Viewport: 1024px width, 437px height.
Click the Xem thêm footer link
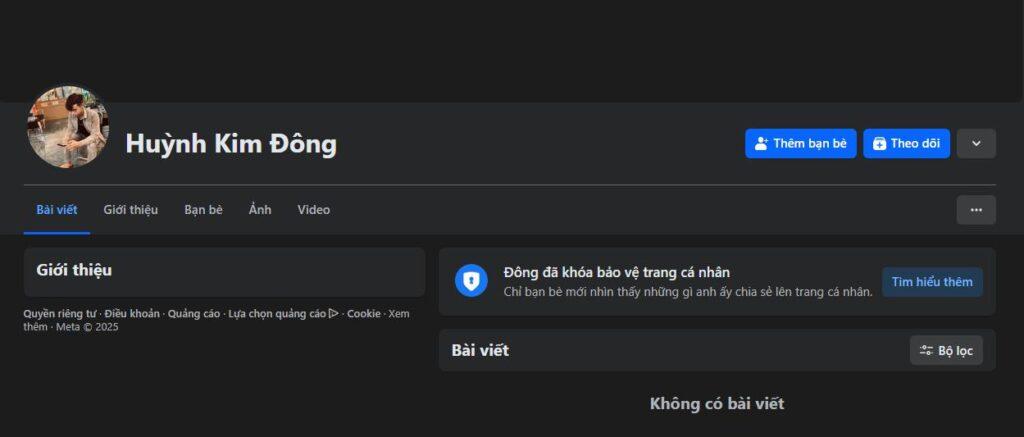[x=398, y=313]
